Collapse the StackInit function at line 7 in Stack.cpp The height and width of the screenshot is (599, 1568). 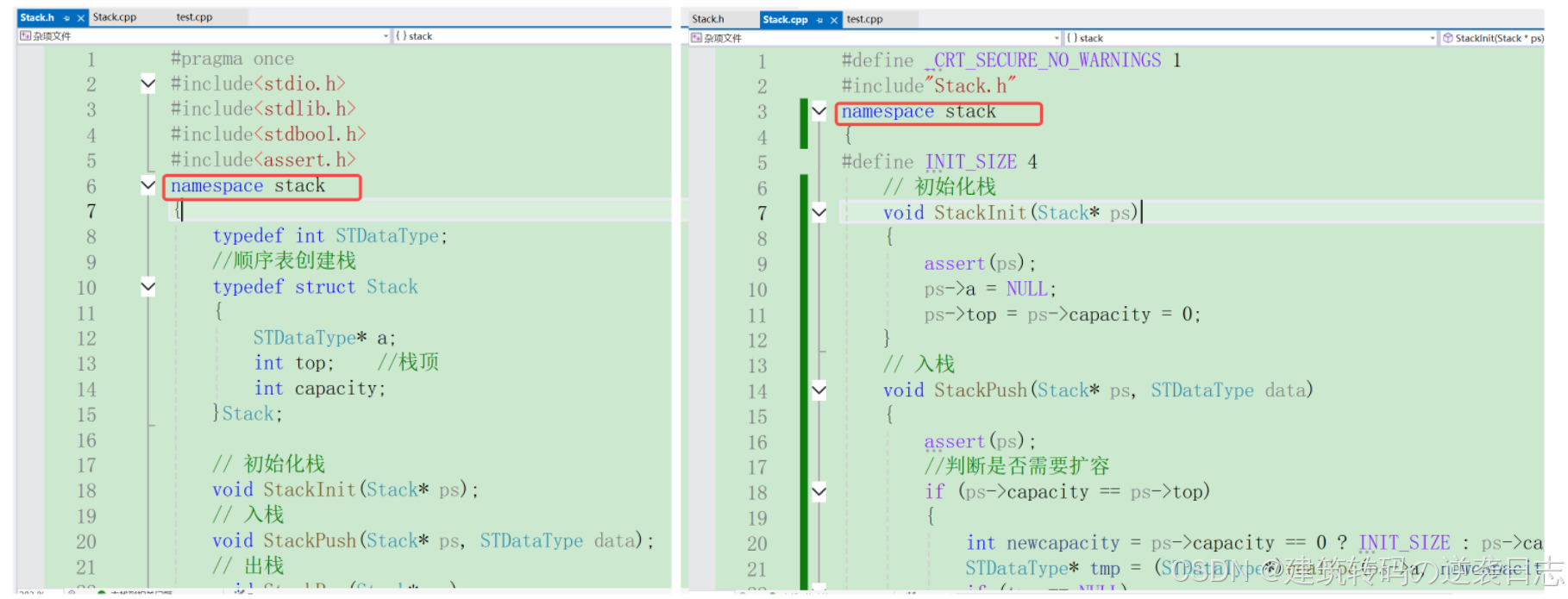(819, 213)
